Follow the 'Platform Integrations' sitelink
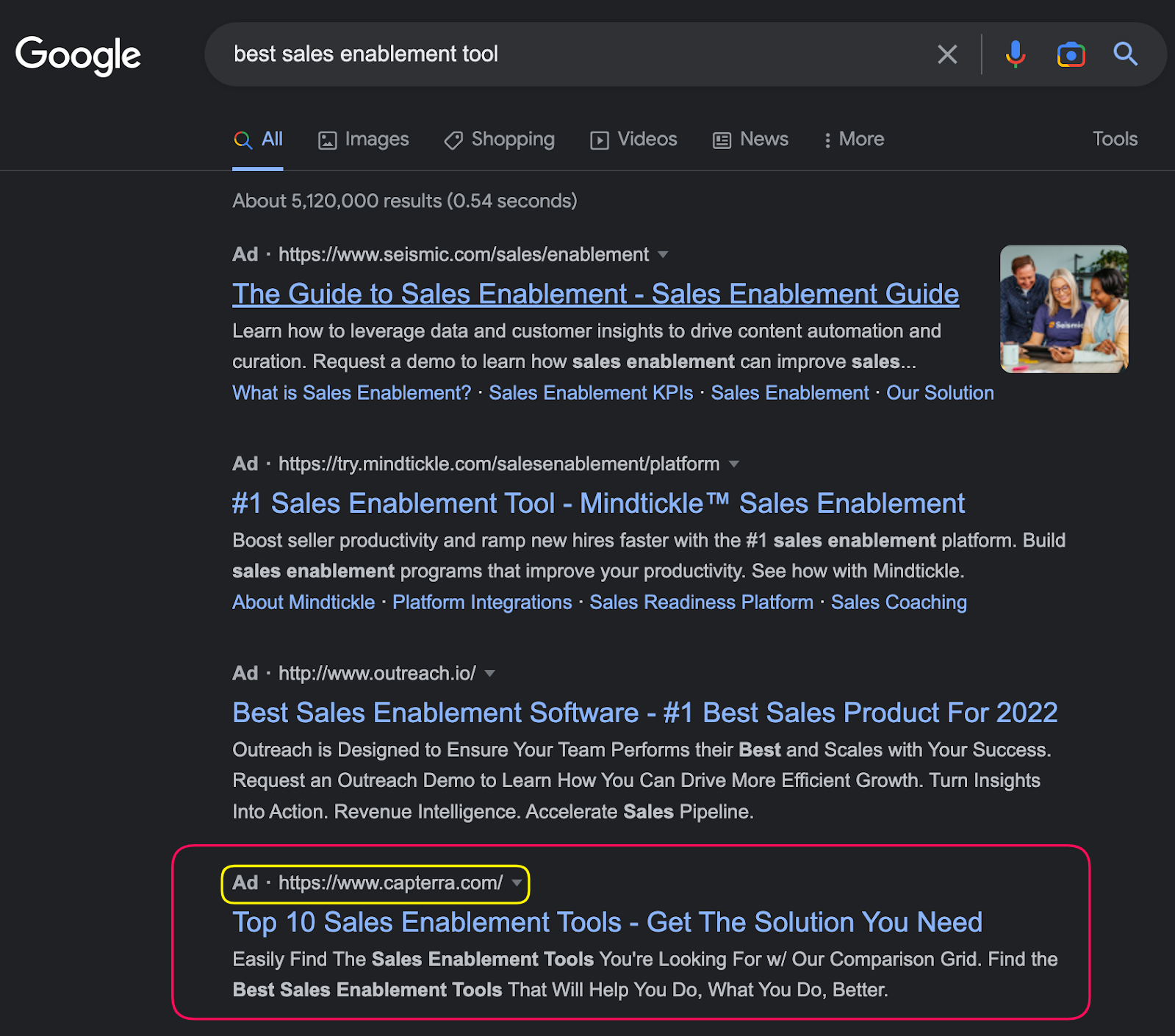This screenshot has width=1175, height=1036. click(x=482, y=602)
